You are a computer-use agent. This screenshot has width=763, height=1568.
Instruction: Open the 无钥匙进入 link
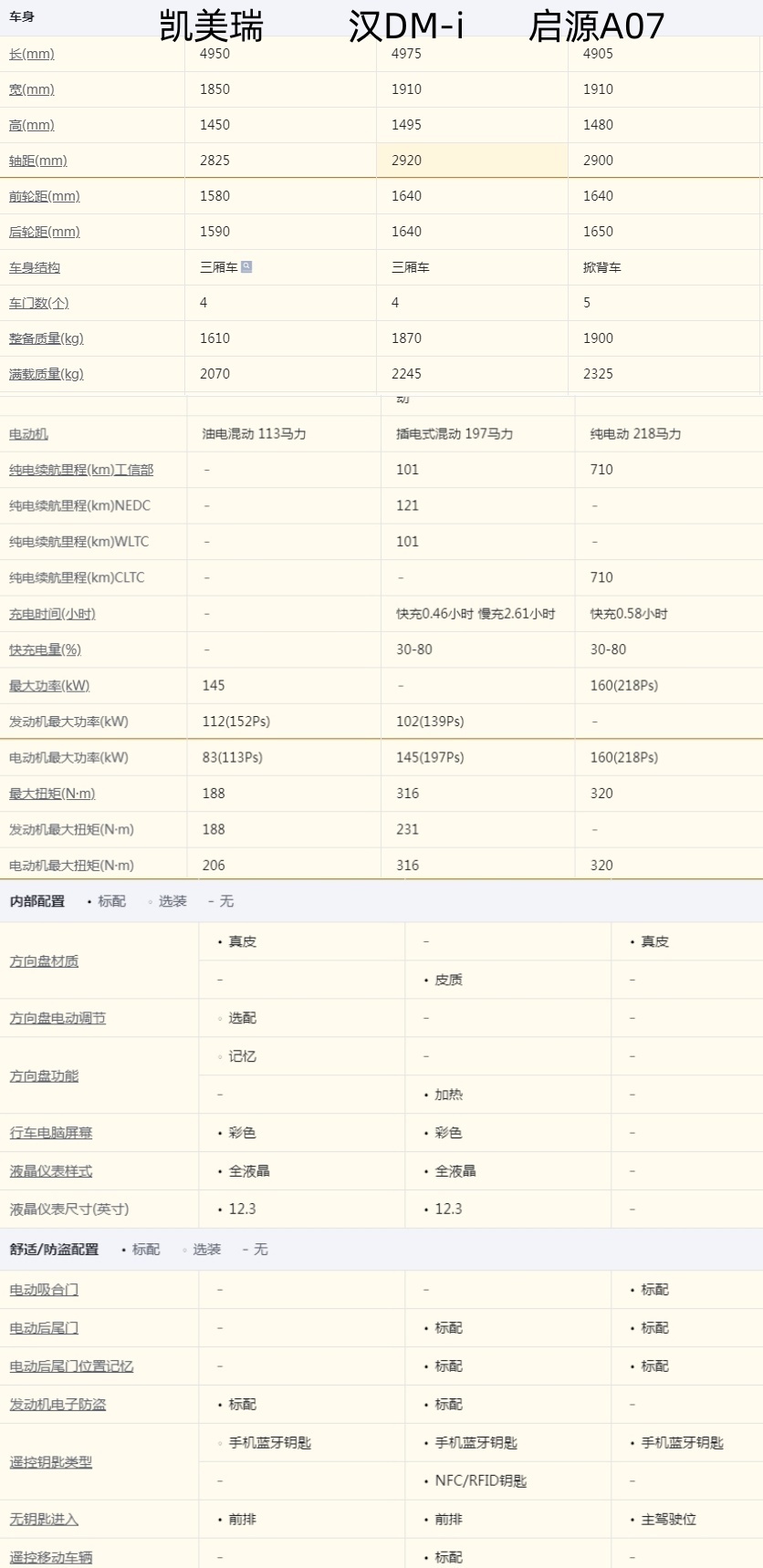pyautogui.click(x=44, y=1520)
